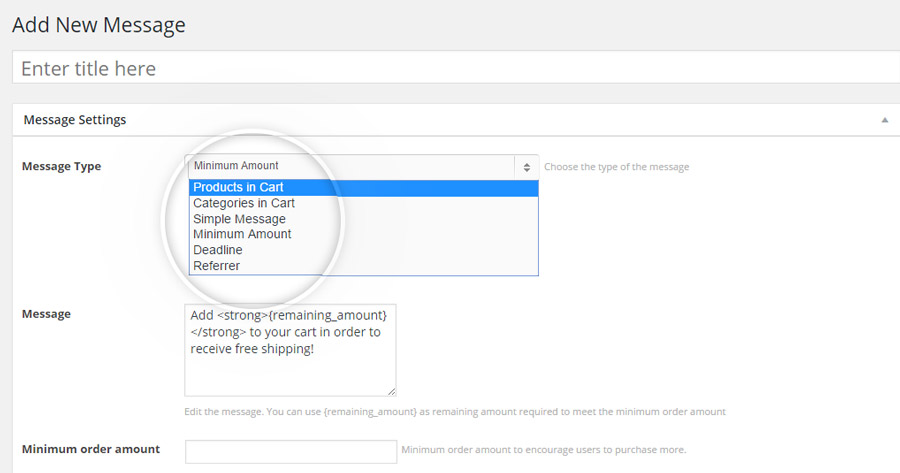The image size is (900, 473).
Task: Click the Add New Message heading
Action: [99, 25]
